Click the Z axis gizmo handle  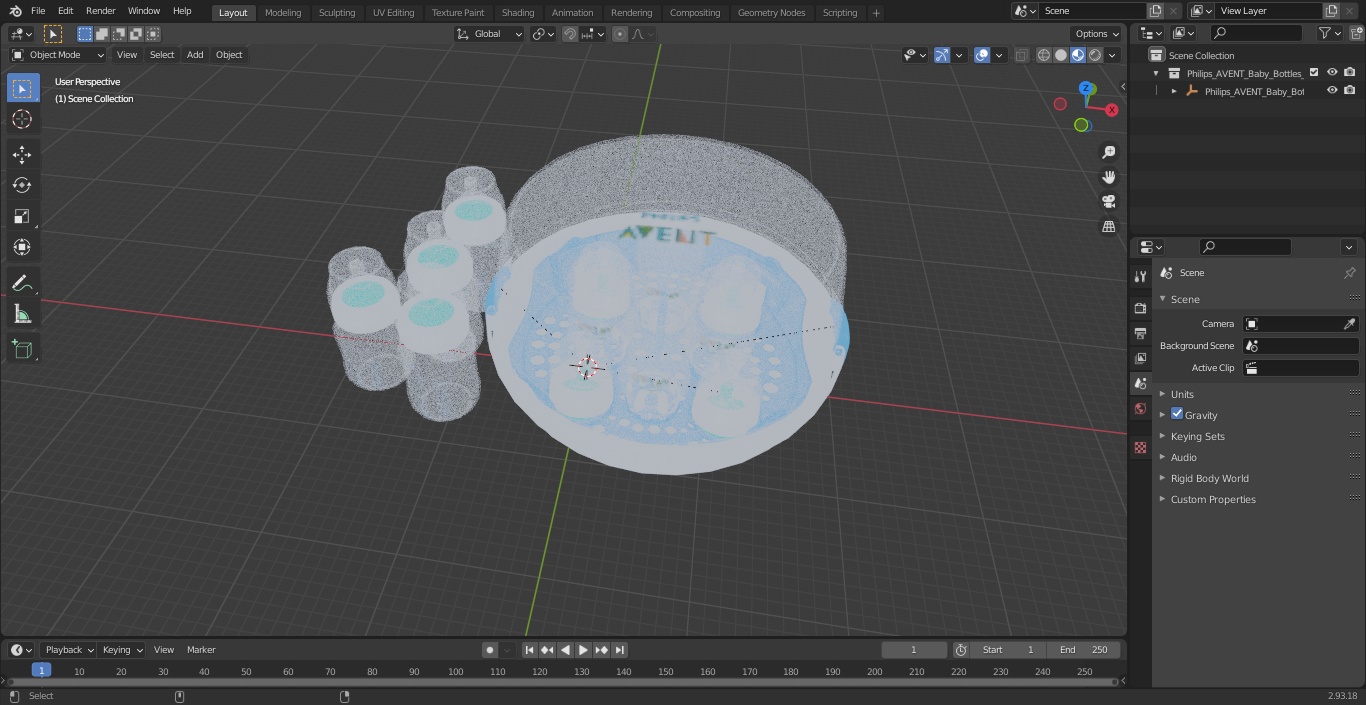1087,88
